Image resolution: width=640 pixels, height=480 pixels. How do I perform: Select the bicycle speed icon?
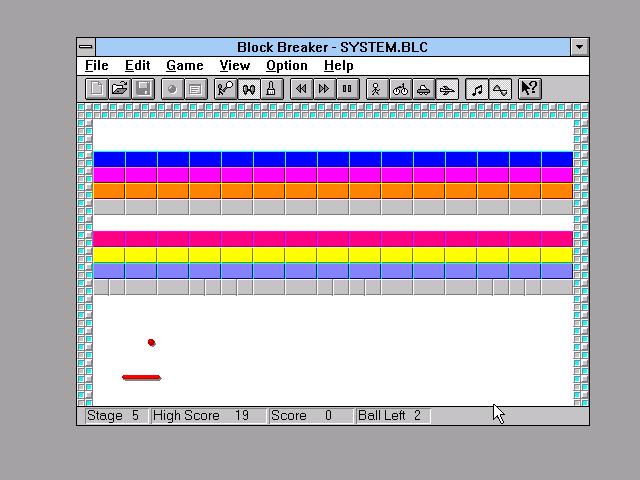[400, 89]
